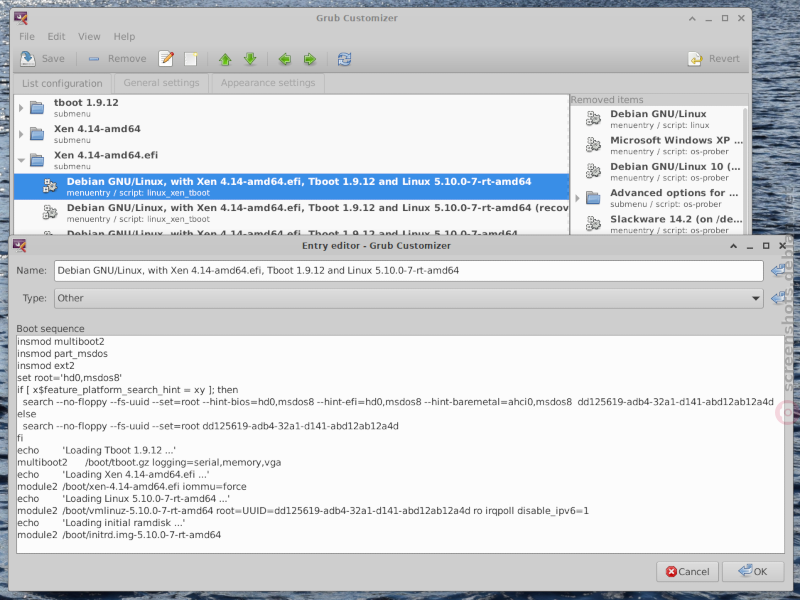Click Entry editor window icon in title bar

(20, 246)
